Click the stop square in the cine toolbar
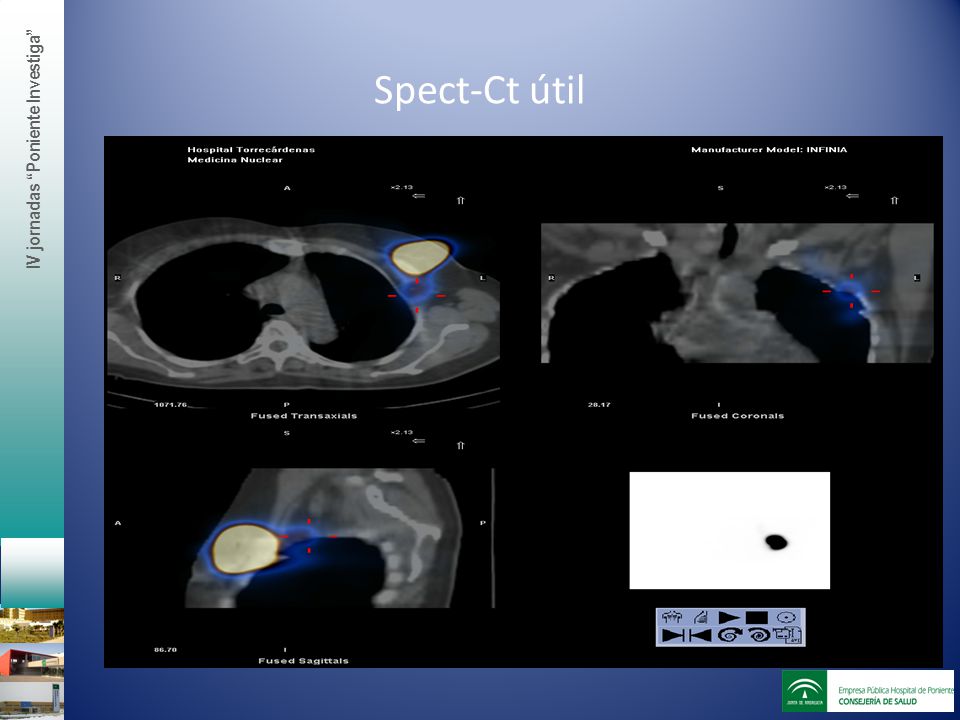This screenshot has width=960, height=720. [757, 617]
